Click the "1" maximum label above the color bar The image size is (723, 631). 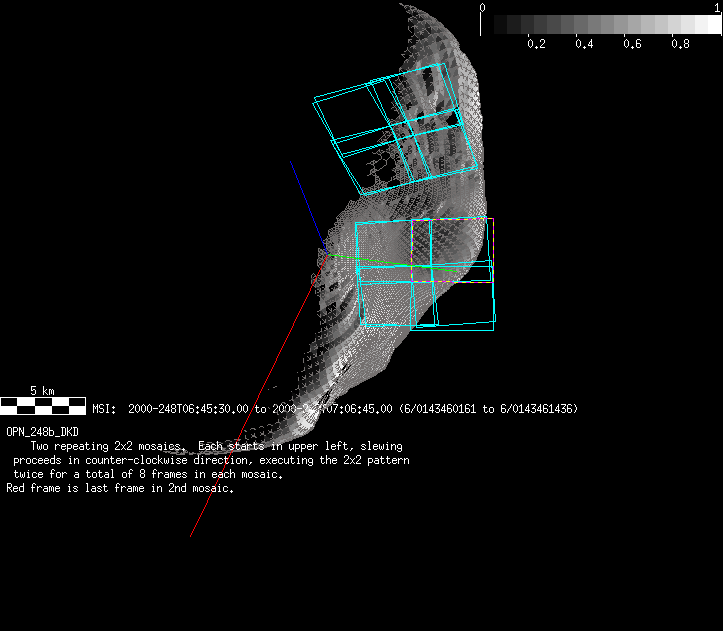point(717,7)
